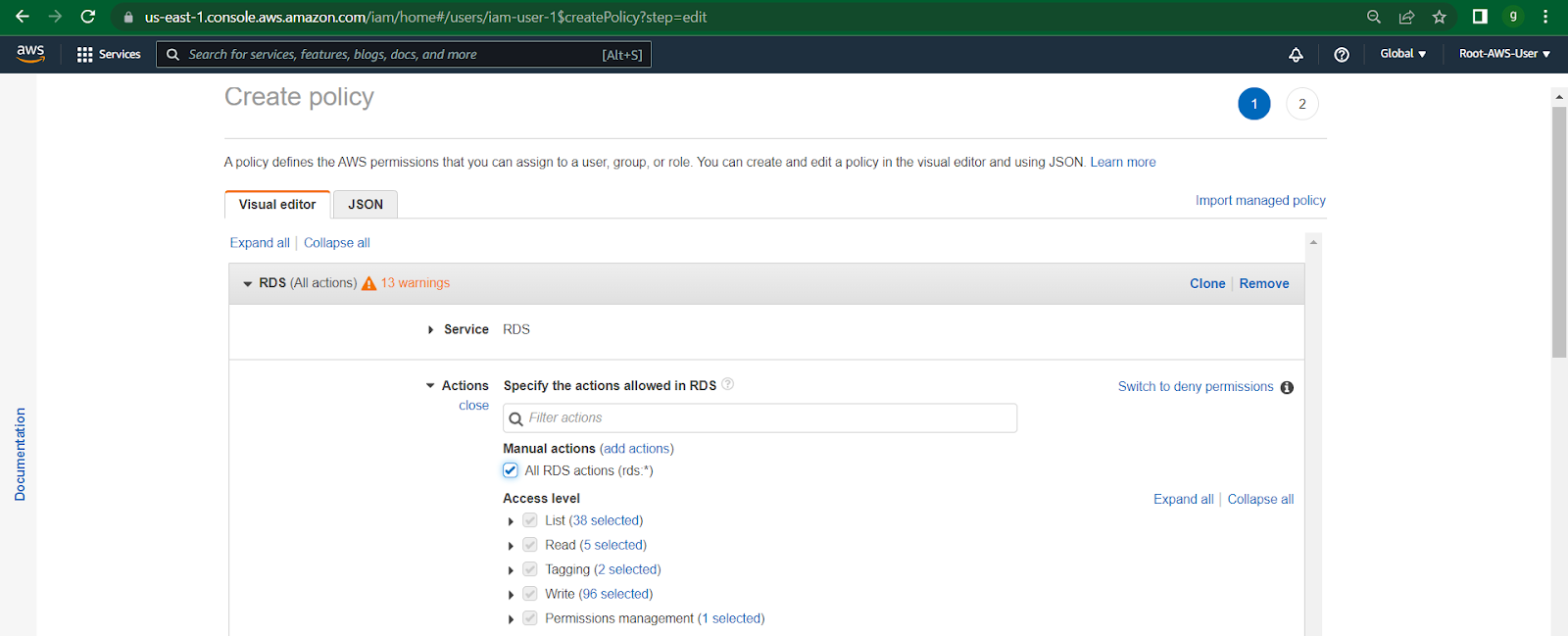Click the share page icon in address bar
The image size is (1568, 636).
coord(1406,17)
